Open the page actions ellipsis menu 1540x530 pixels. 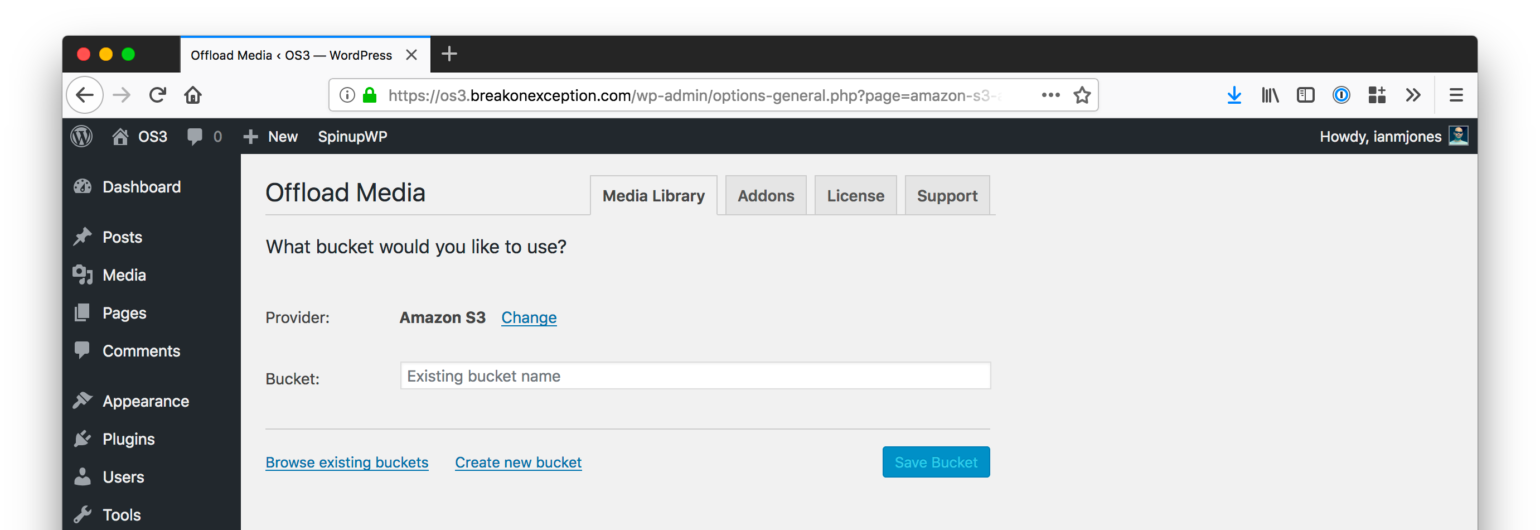1050,95
